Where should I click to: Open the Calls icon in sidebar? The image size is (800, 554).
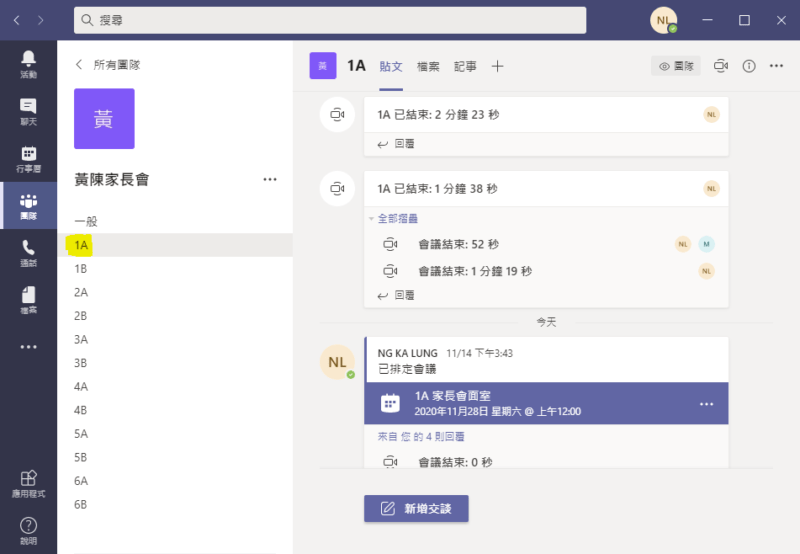pyautogui.click(x=28, y=253)
